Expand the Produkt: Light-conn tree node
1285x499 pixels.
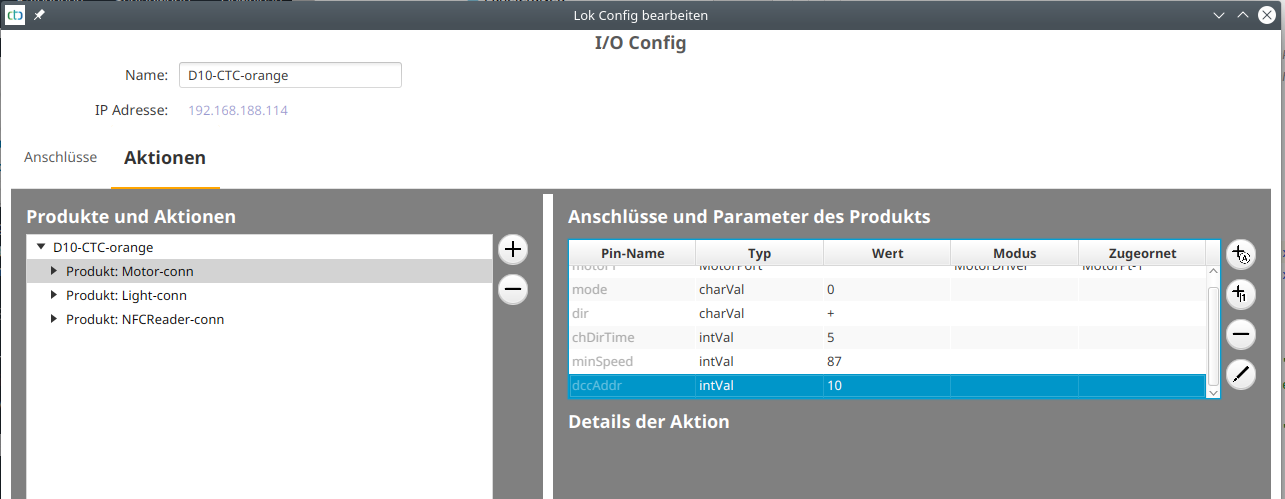tap(54, 295)
